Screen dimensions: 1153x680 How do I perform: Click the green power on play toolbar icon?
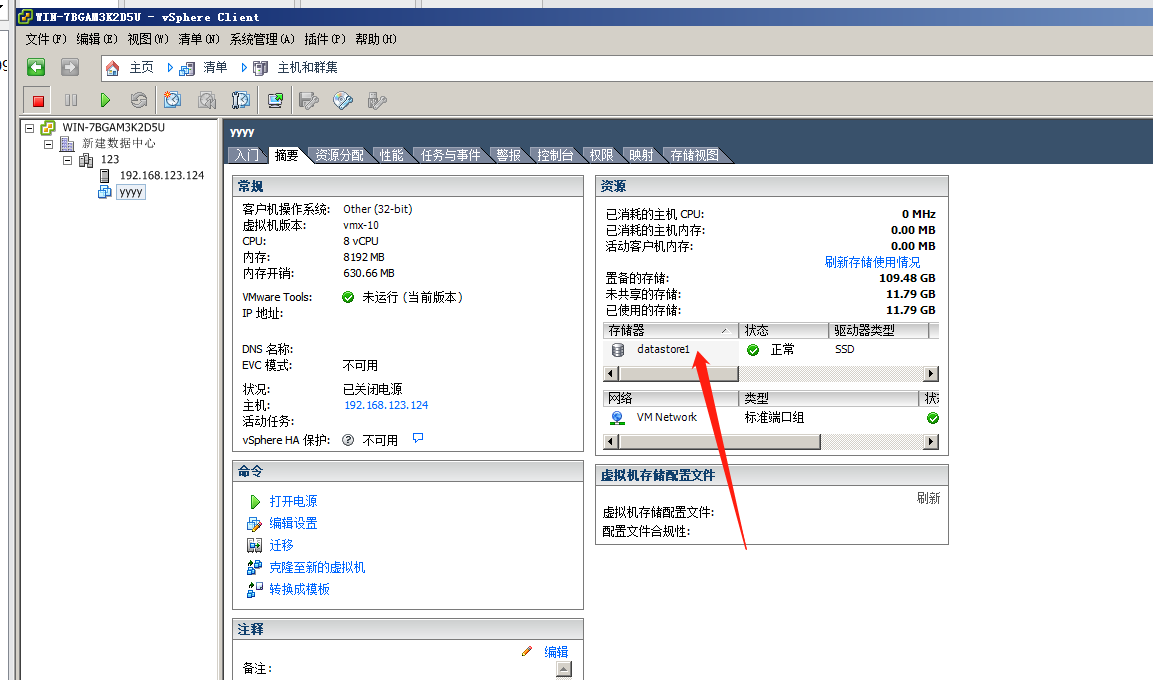point(105,100)
